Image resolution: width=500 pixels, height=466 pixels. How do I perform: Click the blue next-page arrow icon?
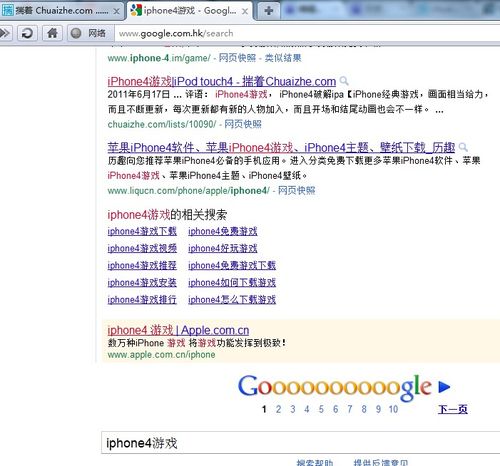[x=444, y=387]
